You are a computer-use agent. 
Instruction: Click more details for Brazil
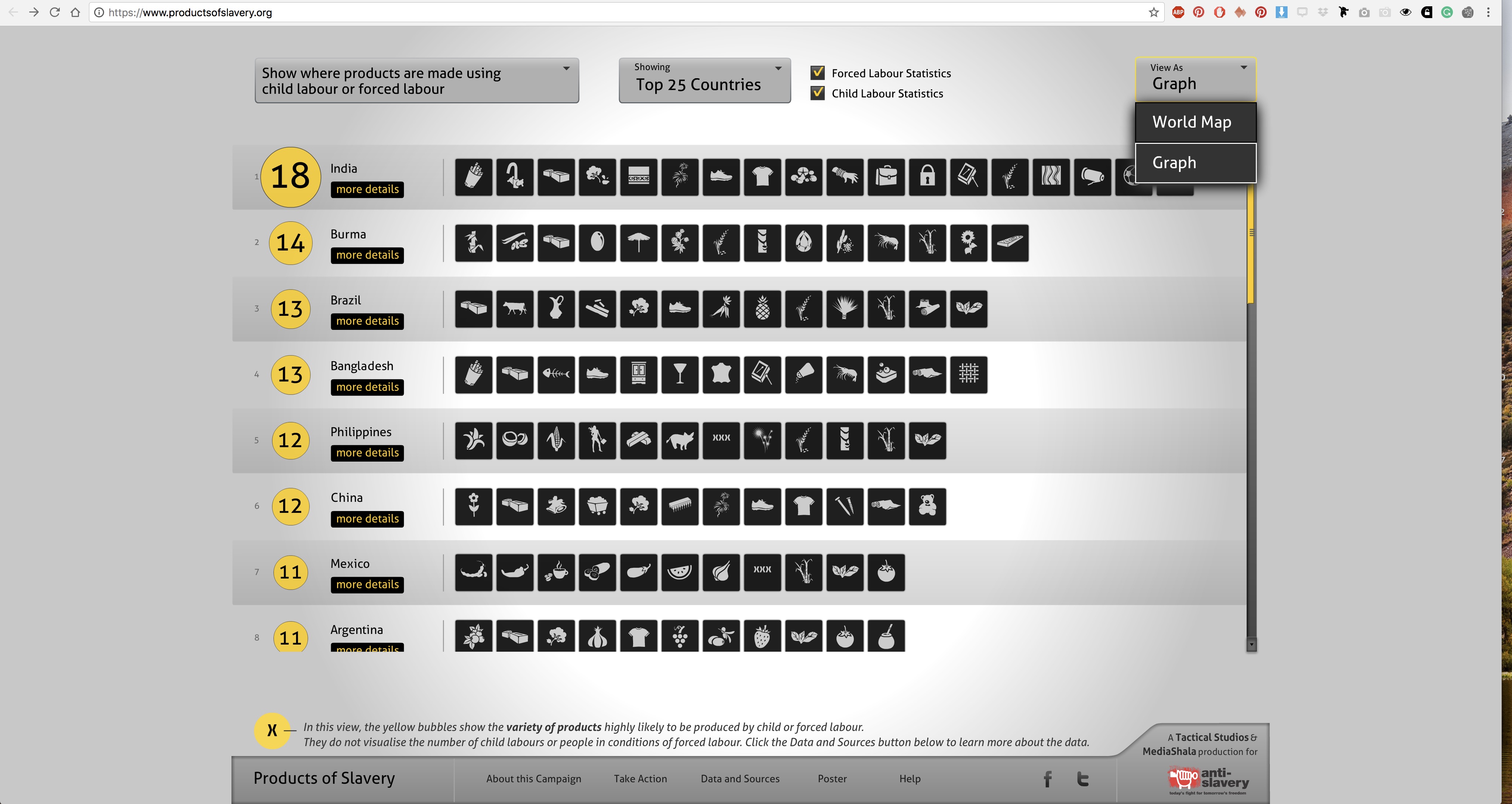[x=367, y=321]
